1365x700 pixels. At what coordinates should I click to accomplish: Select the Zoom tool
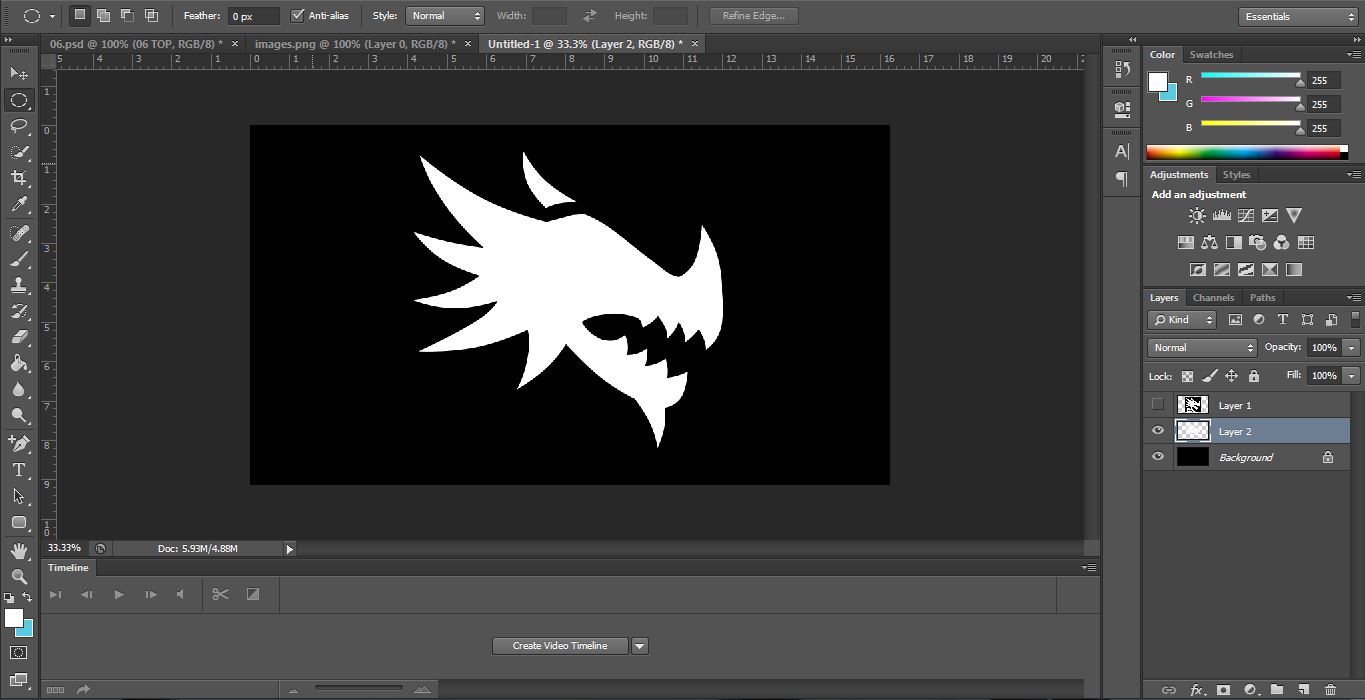(19, 577)
